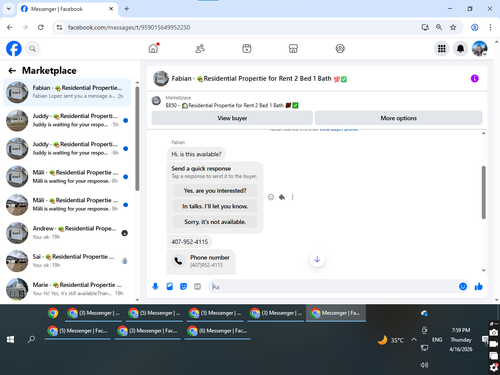The image size is (500, 375).
Task: Bookmark this page with the star
Action: (x=453, y=27)
